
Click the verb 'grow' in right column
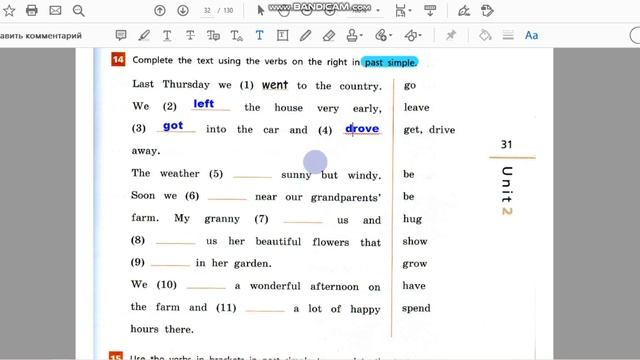[415, 264]
